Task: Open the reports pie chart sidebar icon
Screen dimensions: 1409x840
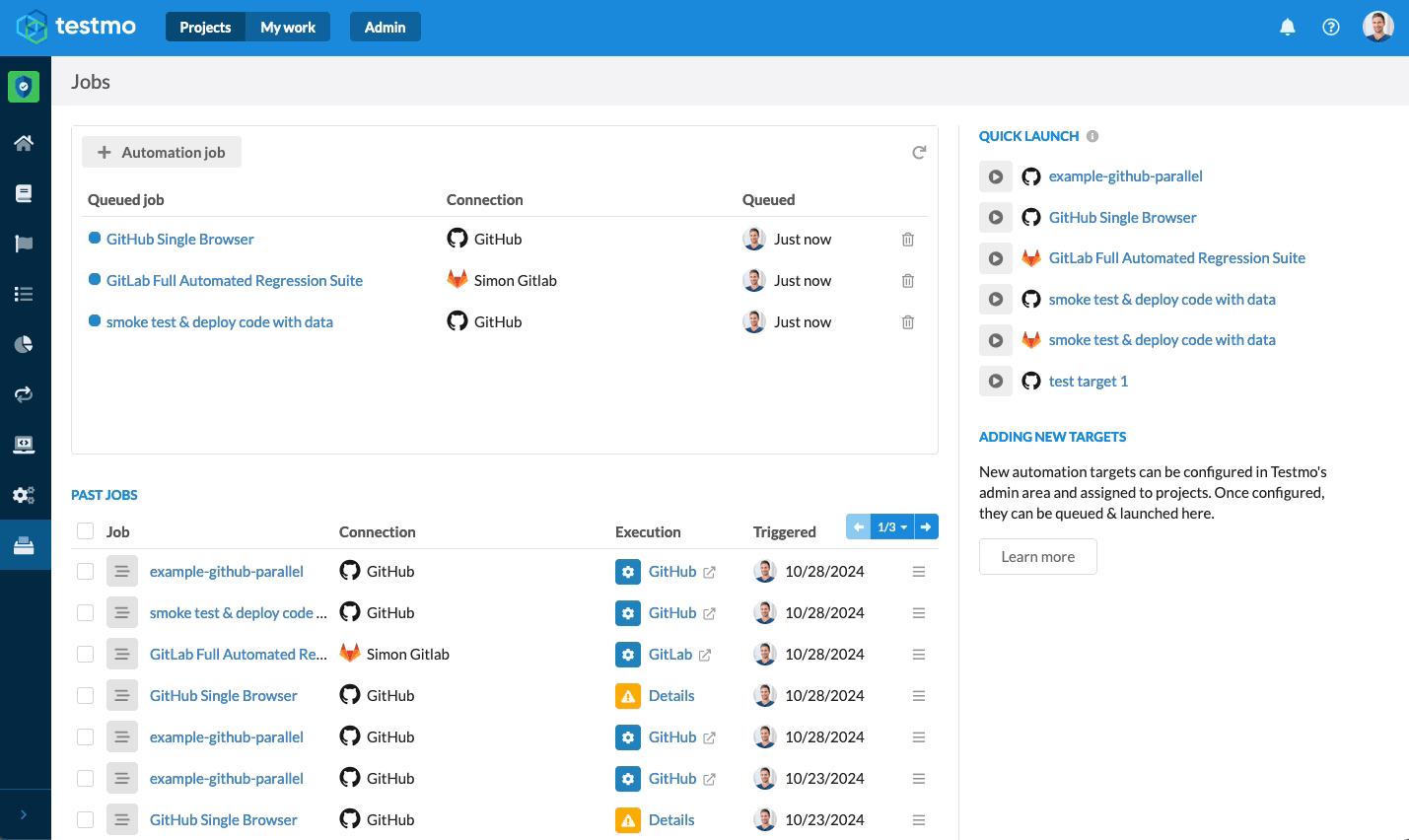Action: click(x=24, y=344)
